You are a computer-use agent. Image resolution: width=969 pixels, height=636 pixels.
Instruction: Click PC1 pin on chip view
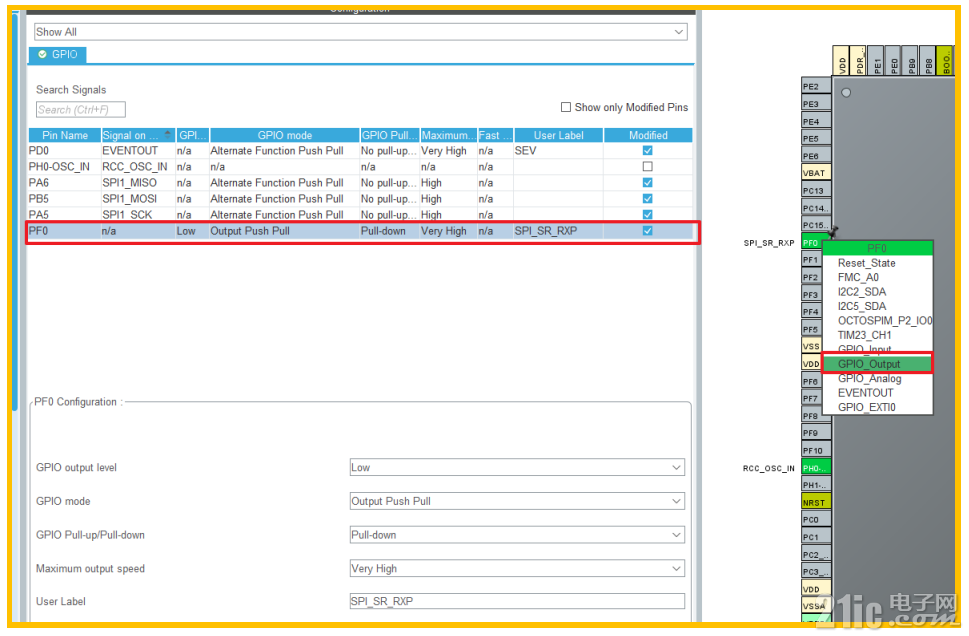pyautogui.click(x=816, y=537)
